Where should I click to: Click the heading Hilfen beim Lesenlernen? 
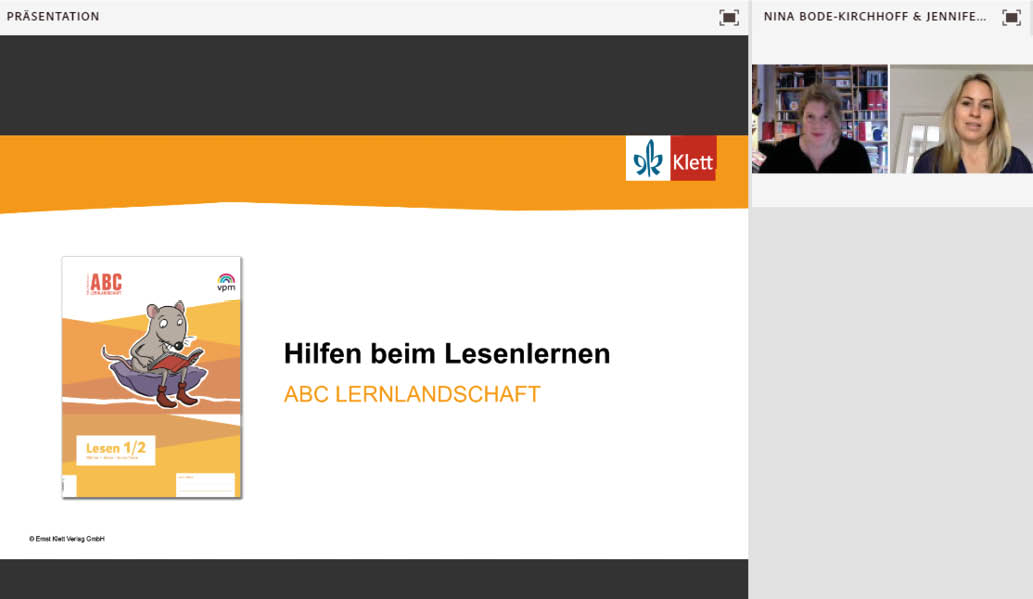tap(447, 354)
